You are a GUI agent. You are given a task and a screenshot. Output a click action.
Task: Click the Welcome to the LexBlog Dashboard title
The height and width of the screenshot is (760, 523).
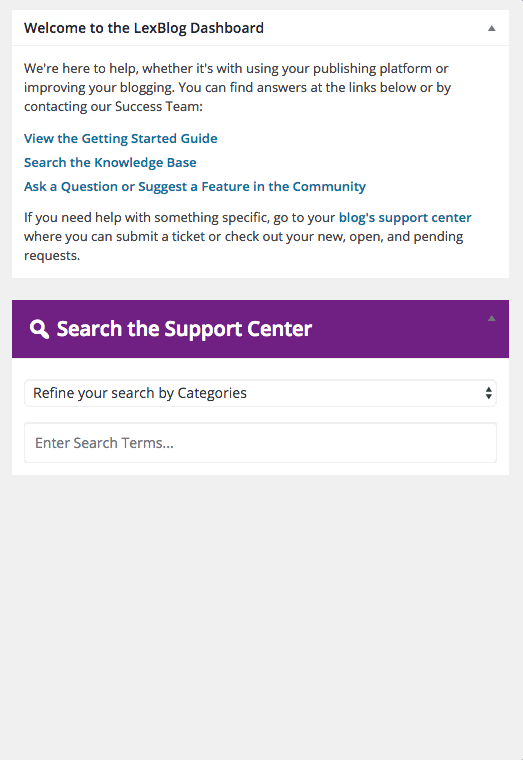point(144,28)
